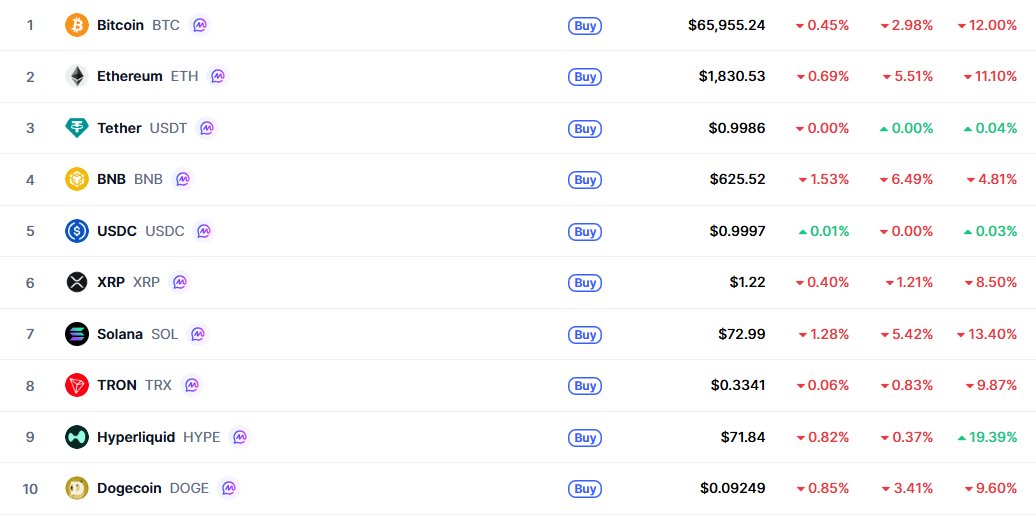Open the purple chat icon beside DOGE
Viewport: 1036px width, 516px height.
(229, 488)
